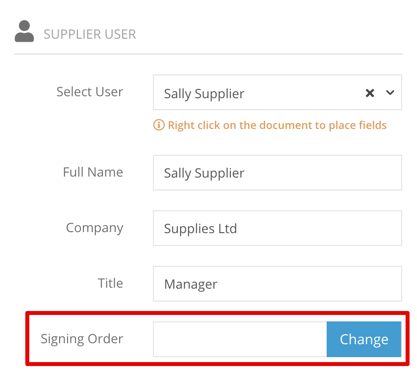Click the blue Change button
The image size is (417, 371).
[364, 339]
